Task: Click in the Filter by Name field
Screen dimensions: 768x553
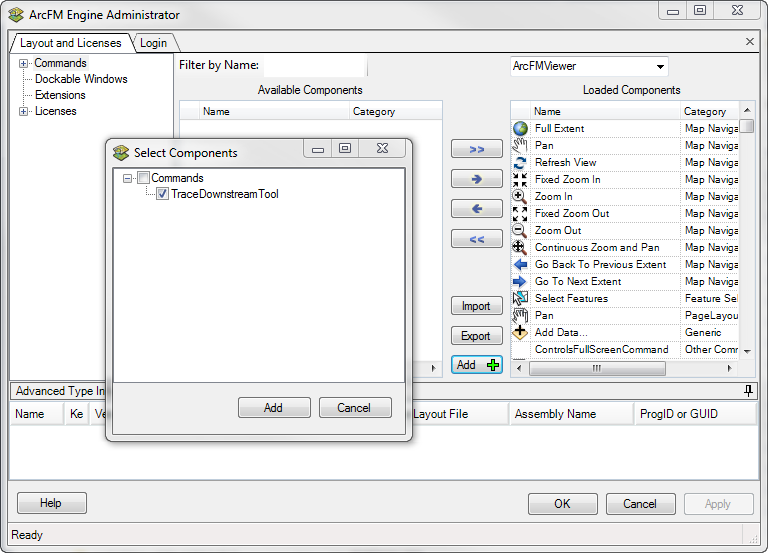Action: [315, 65]
